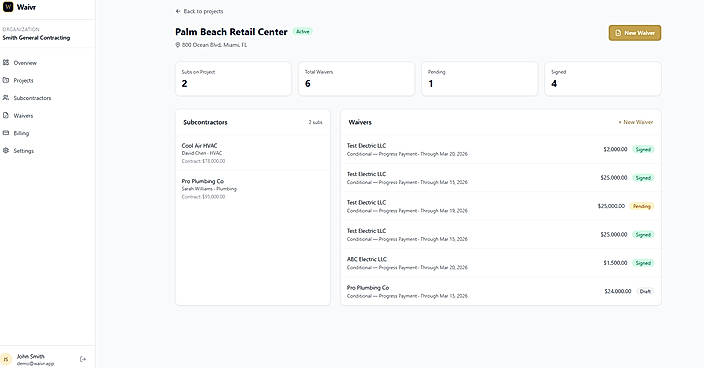704x368 pixels.
Task: Click the Draft status badge
Action: pos(645,291)
